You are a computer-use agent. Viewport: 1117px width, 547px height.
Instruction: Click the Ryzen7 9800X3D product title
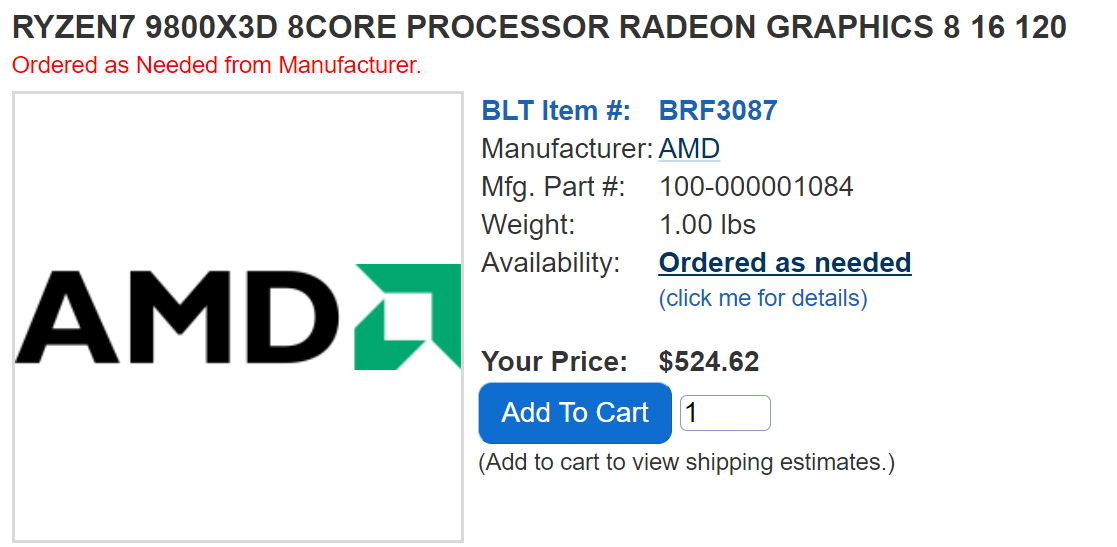[x=539, y=27]
